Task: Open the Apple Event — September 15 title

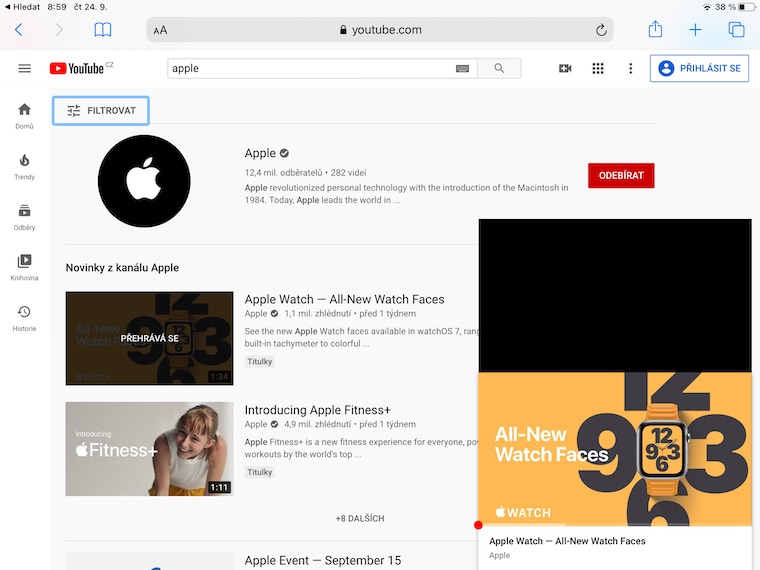Action: [x=323, y=560]
